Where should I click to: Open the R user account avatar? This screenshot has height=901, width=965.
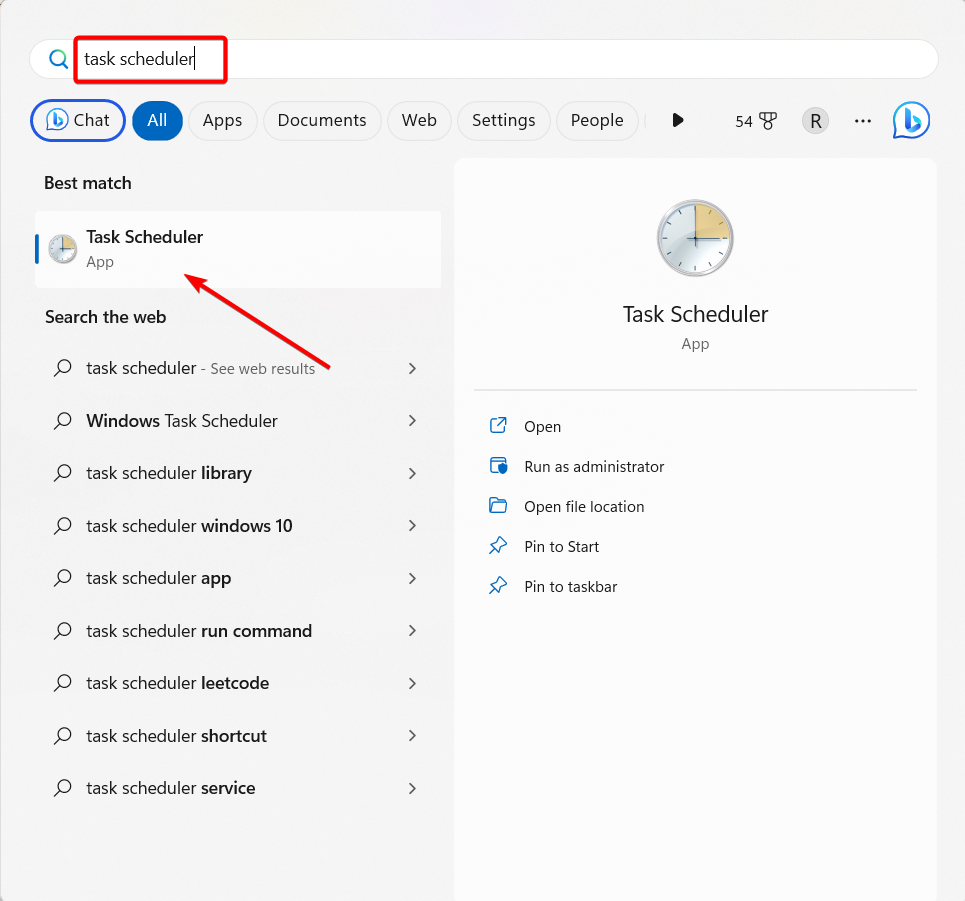[815, 121]
